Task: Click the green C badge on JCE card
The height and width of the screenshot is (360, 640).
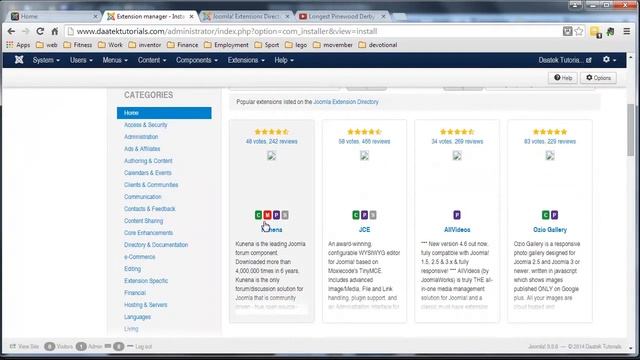Action: (356, 215)
